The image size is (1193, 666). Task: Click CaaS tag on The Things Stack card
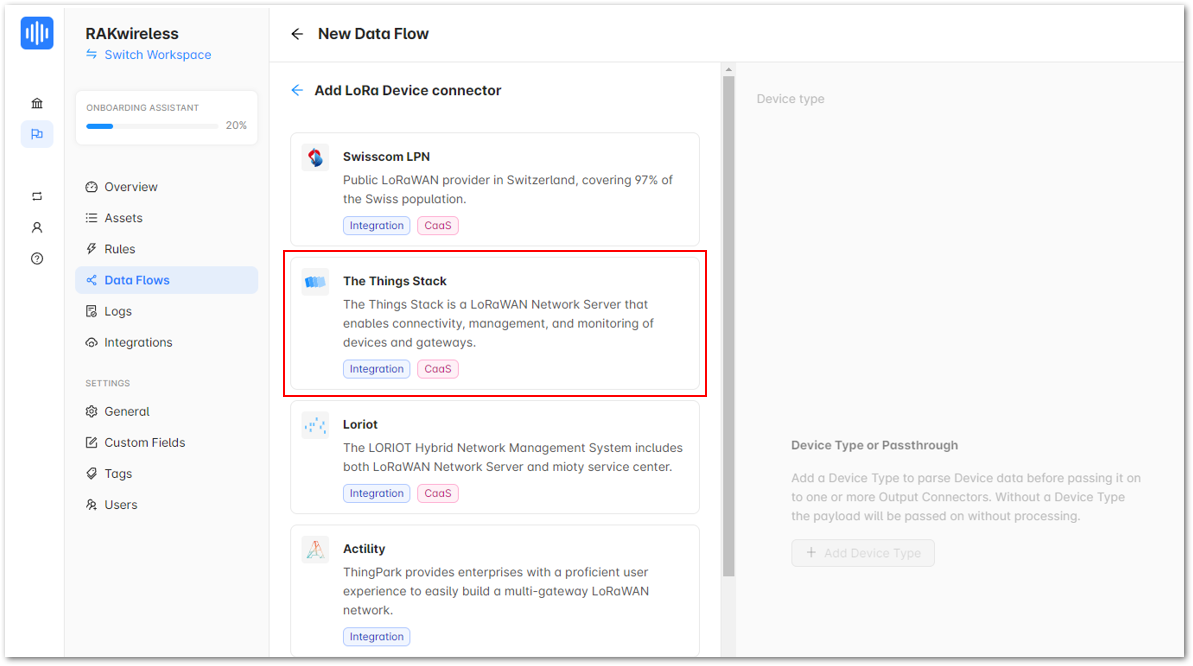[x=437, y=369]
